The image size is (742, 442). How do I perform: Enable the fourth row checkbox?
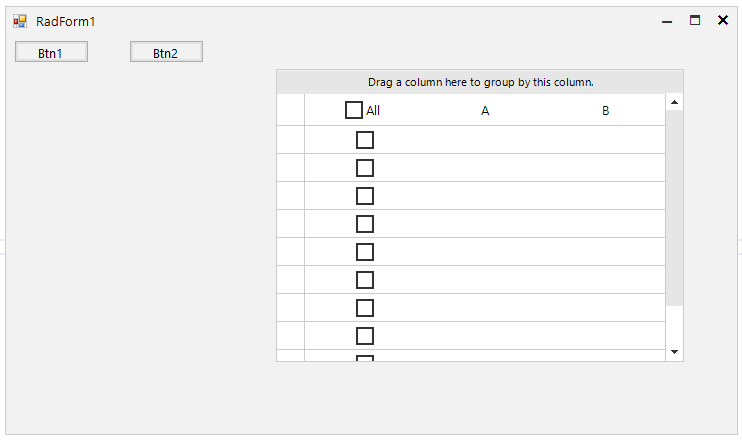coord(365,224)
